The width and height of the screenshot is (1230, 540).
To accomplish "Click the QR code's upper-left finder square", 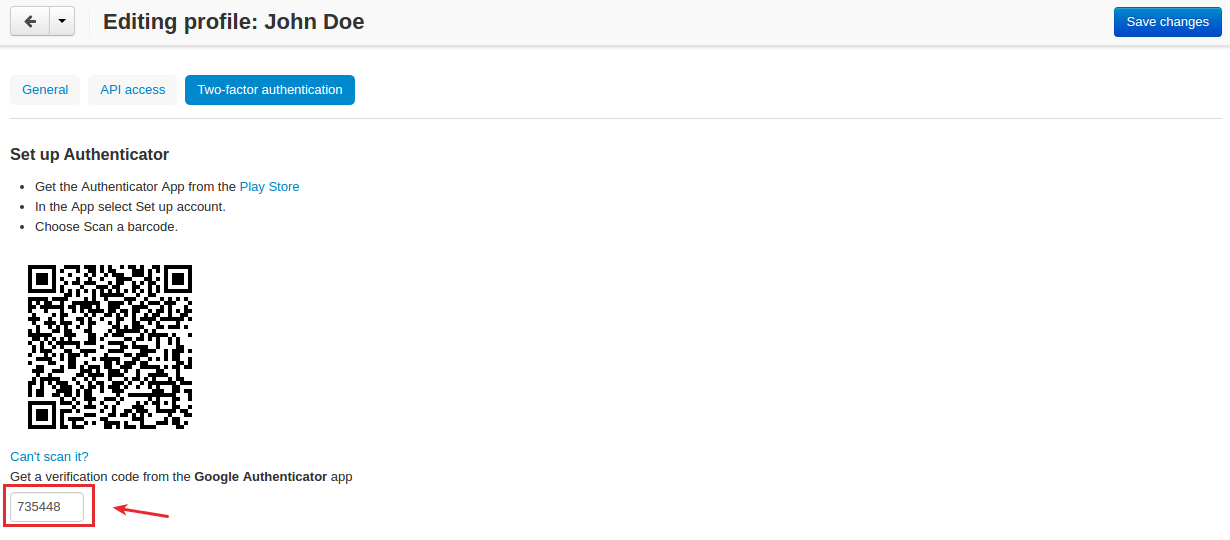I will (x=42, y=279).
